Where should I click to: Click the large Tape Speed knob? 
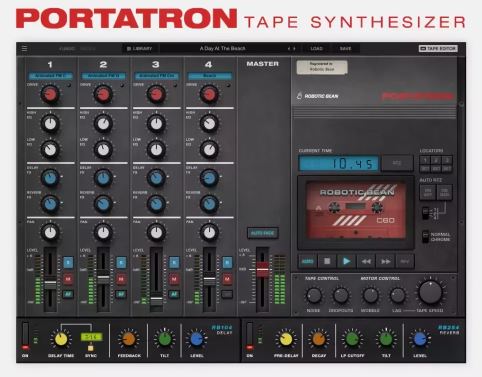point(430,292)
